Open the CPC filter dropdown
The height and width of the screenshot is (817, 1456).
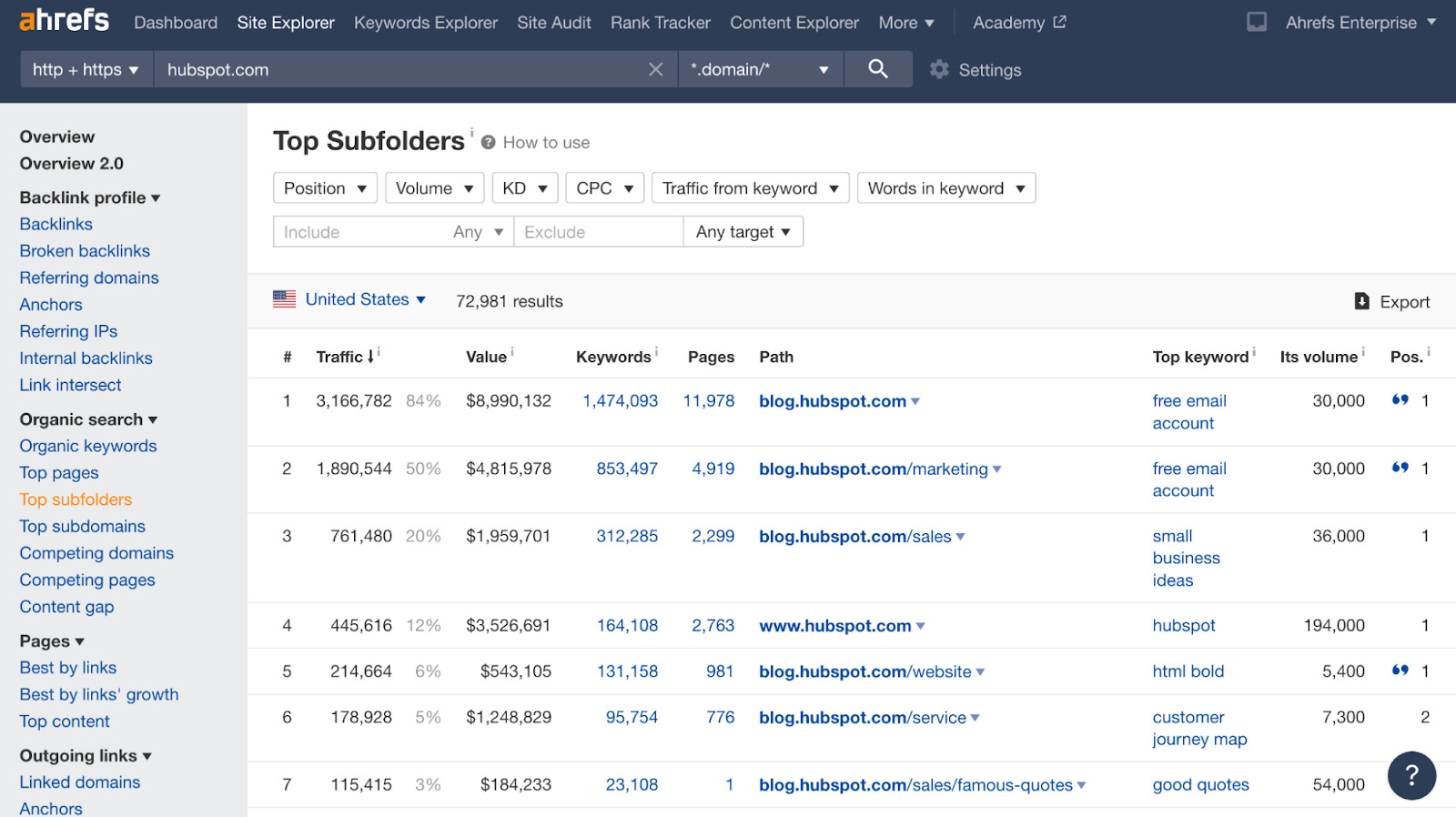[605, 188]
